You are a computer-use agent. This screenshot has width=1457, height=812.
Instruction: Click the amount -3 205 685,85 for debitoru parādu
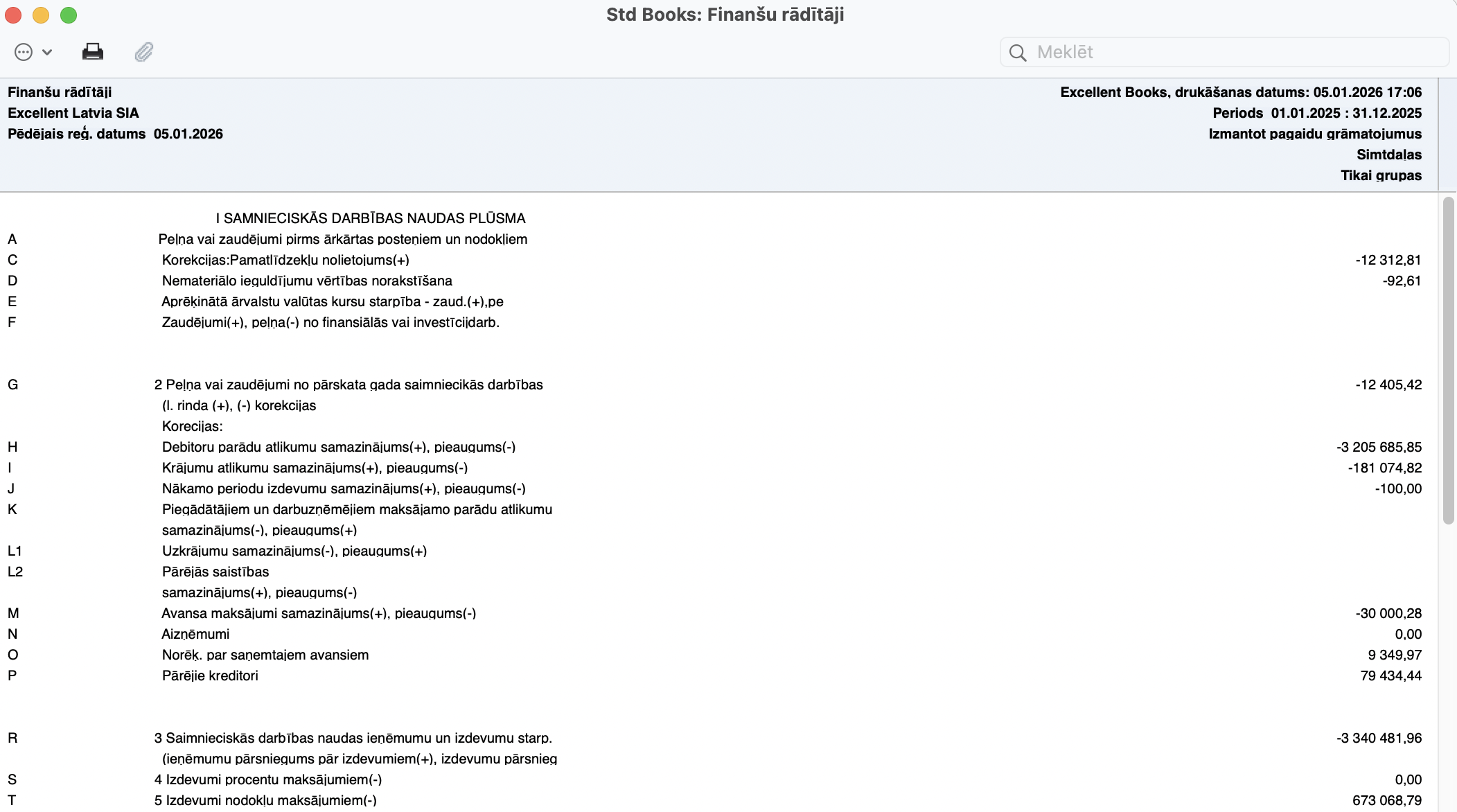(1379, 447)
